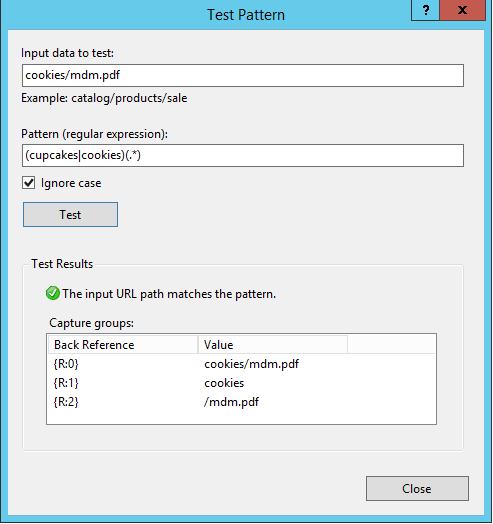Image resolution: width=493 pixels, height=524 pixels.
Task: Click the cookies value in the {R:1} row
Action: click(224, 383)
